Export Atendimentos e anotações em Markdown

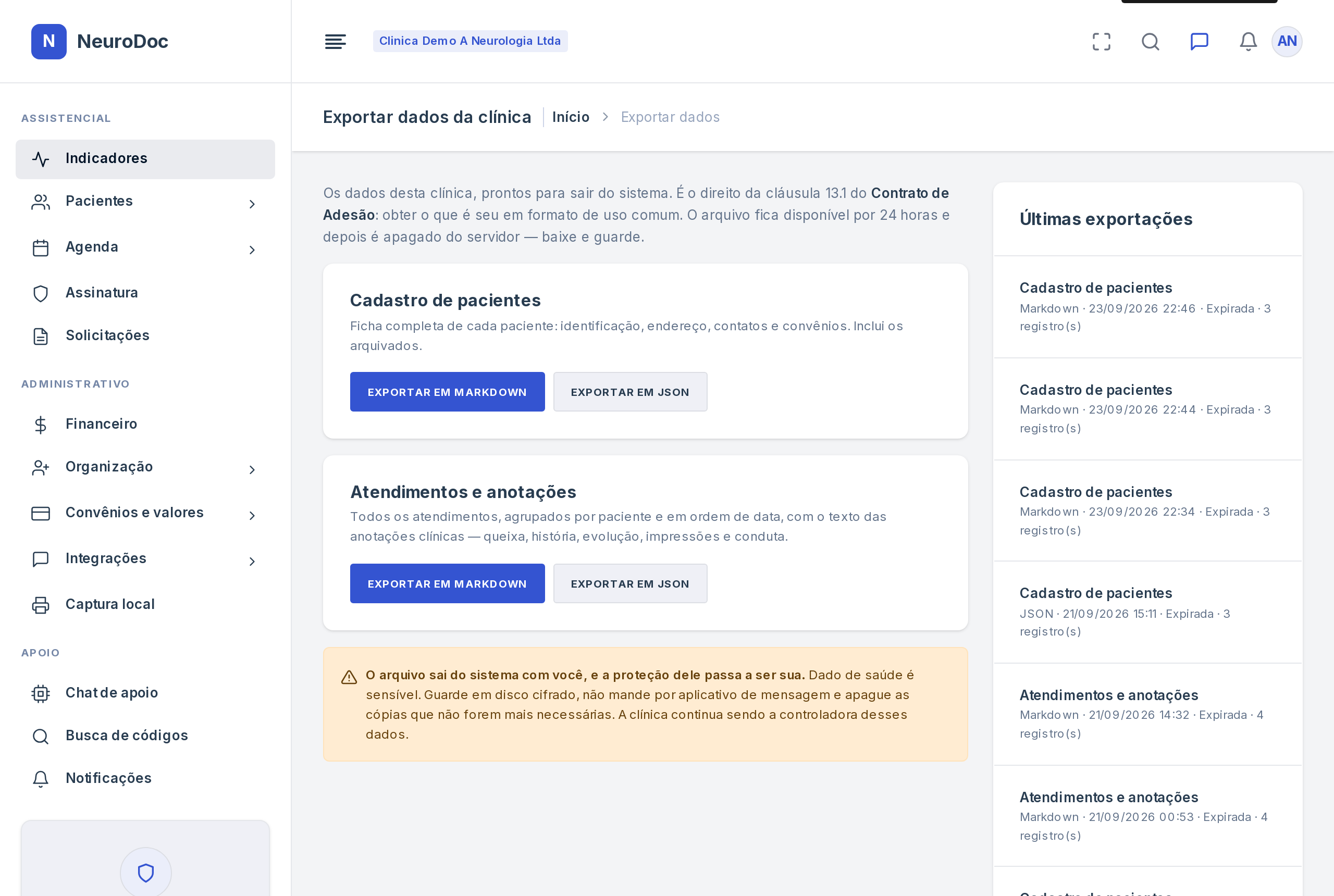click(447, 583)
